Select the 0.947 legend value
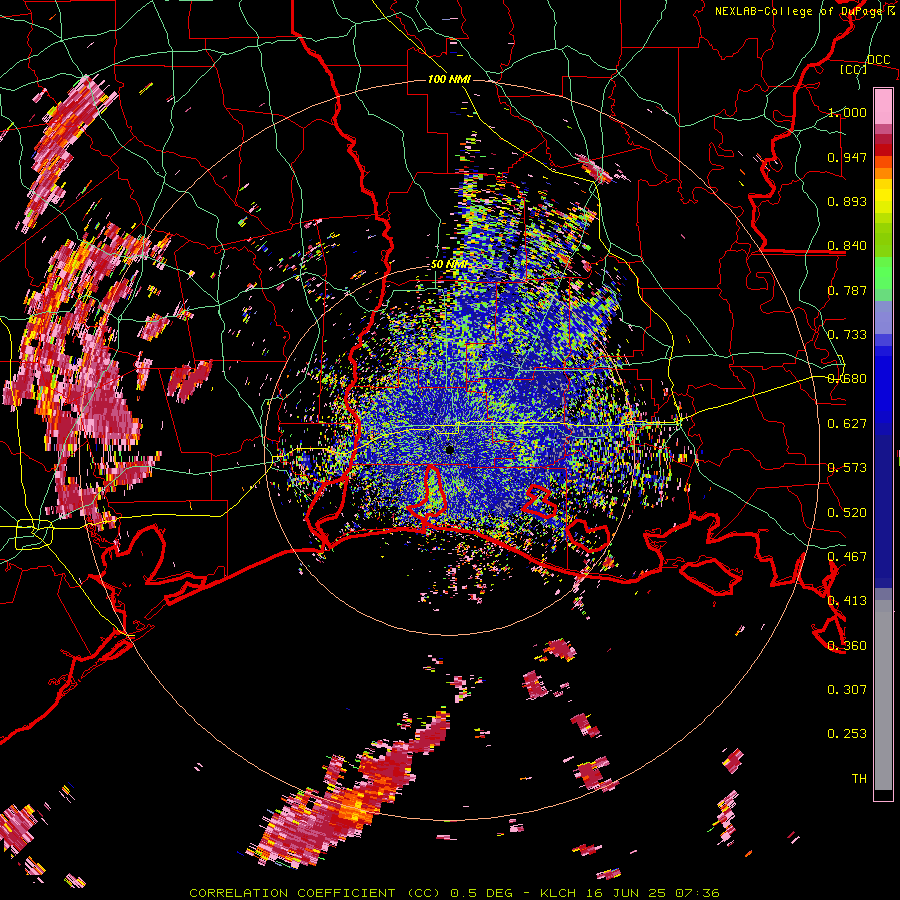This screenshot has height=900, width=900. pyautogui.click(x=847, y=157)
